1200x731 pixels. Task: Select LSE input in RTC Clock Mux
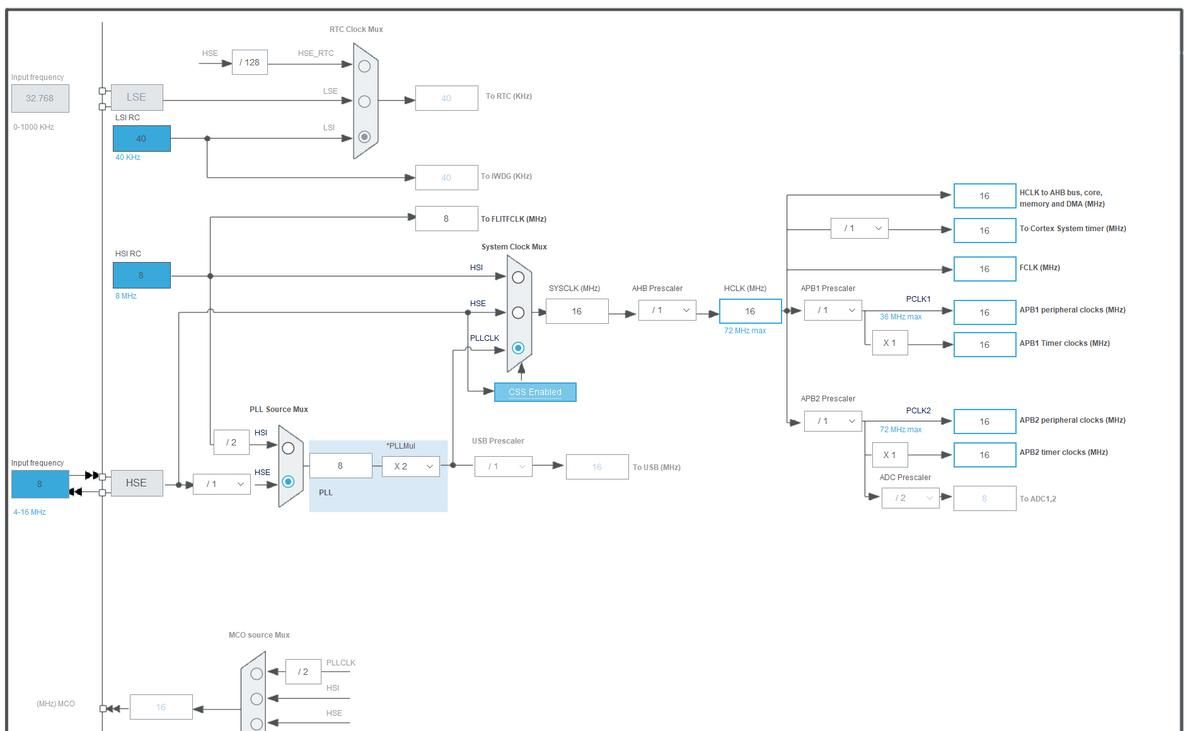tap(364, 101)
